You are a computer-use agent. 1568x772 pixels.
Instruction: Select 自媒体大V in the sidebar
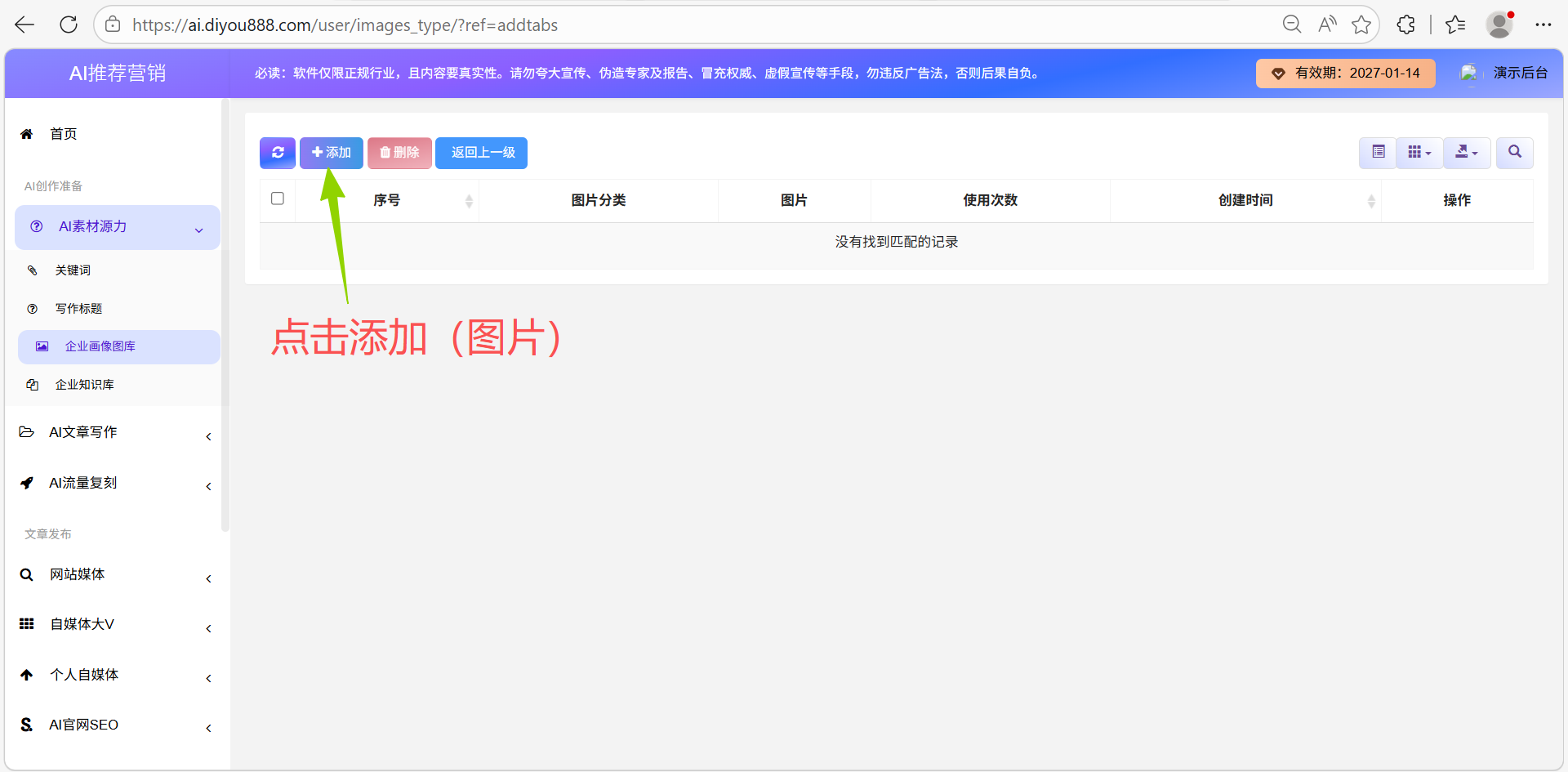point(81,623)
